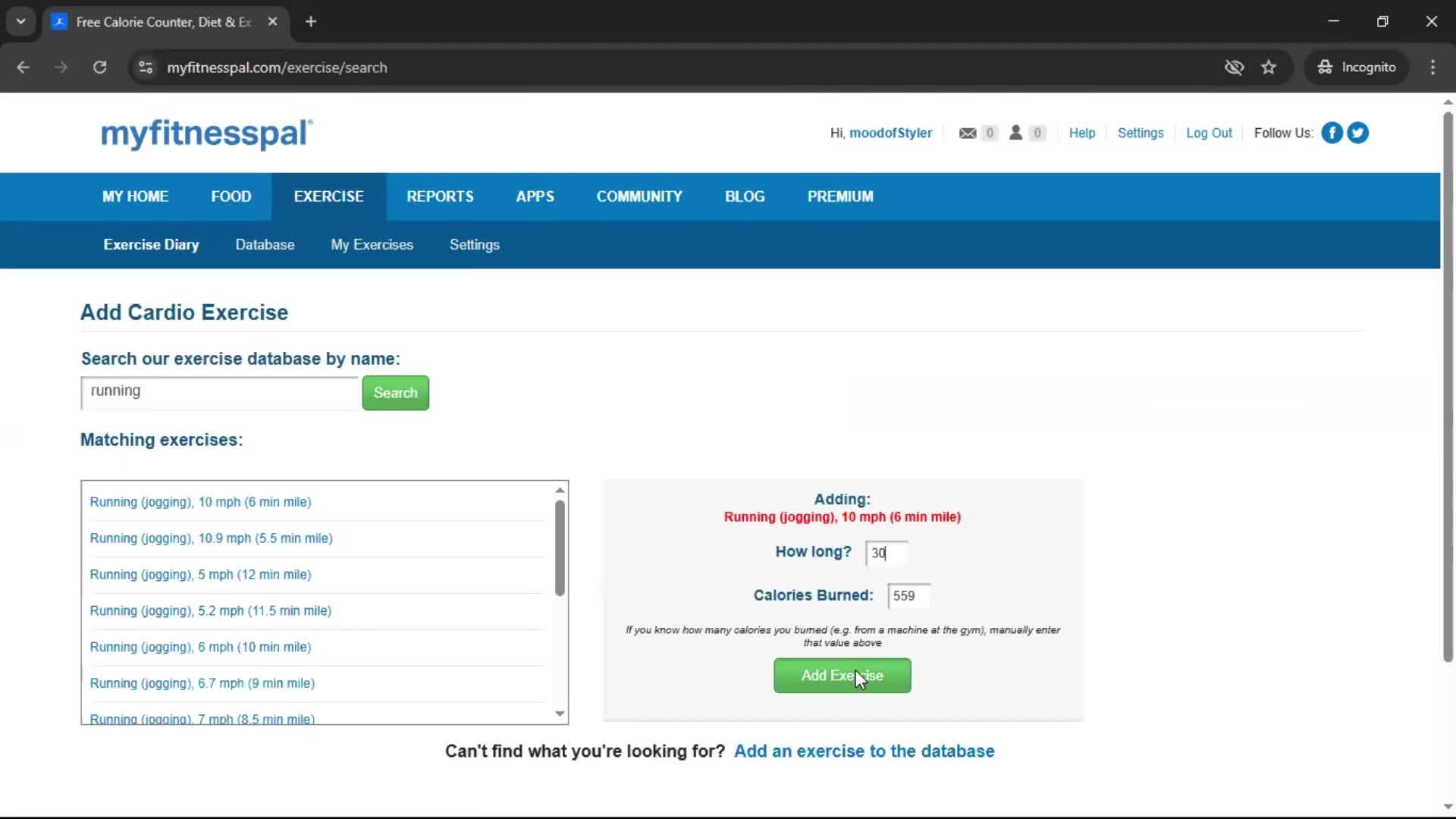Click the messages count badge 0
The image size is (1456, 819).
[x=989, y=133]
